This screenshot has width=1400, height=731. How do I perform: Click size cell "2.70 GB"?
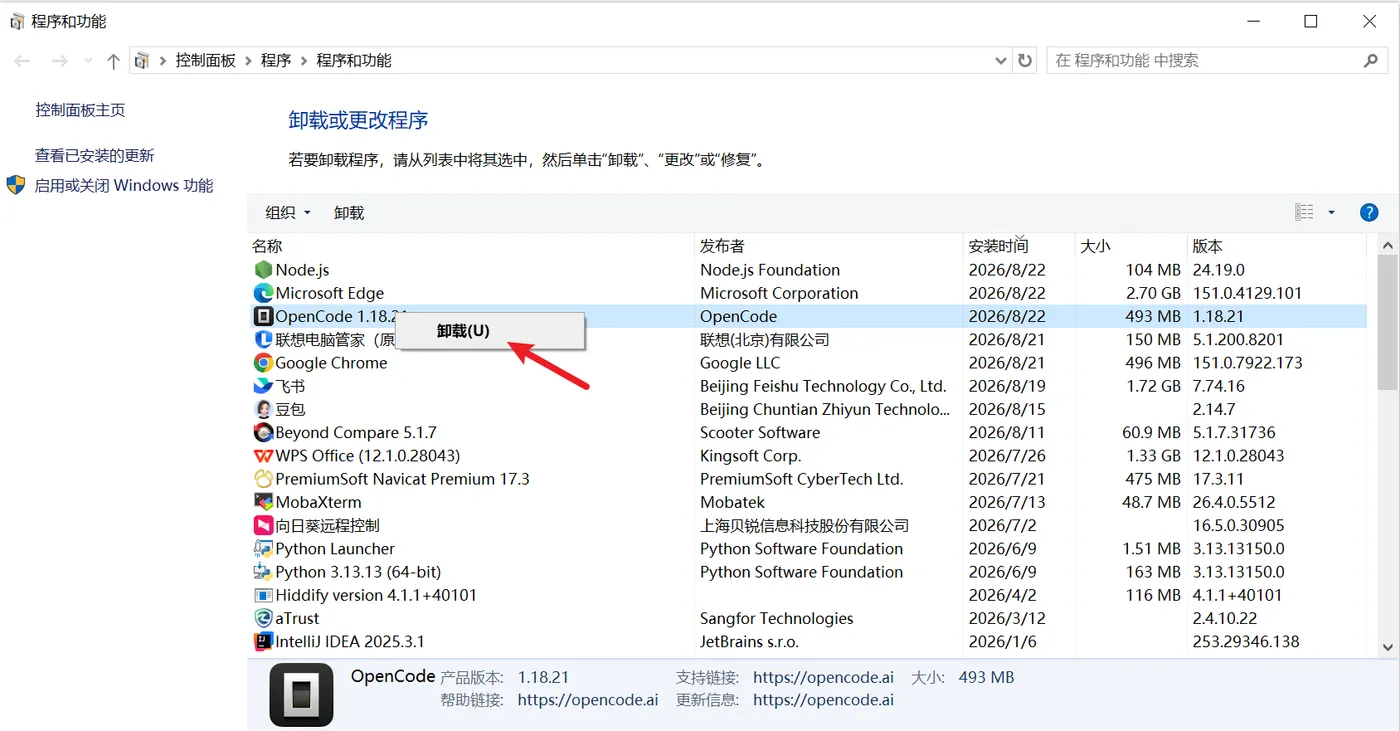click(x=1154, y=293)
